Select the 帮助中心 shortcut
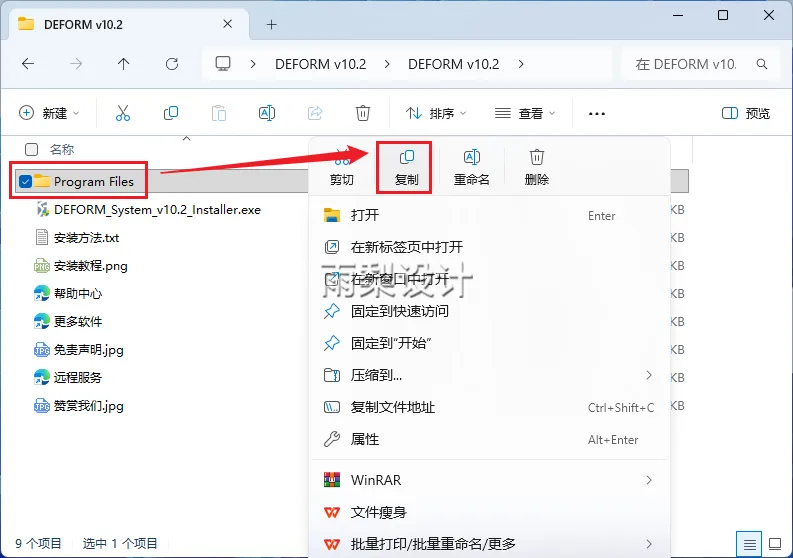Viewport: 793px width, 558px height. tap(78, 293)
